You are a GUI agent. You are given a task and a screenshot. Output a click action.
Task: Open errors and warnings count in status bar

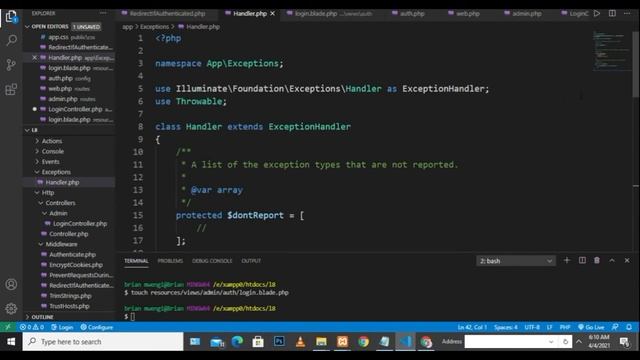point(32,327)
